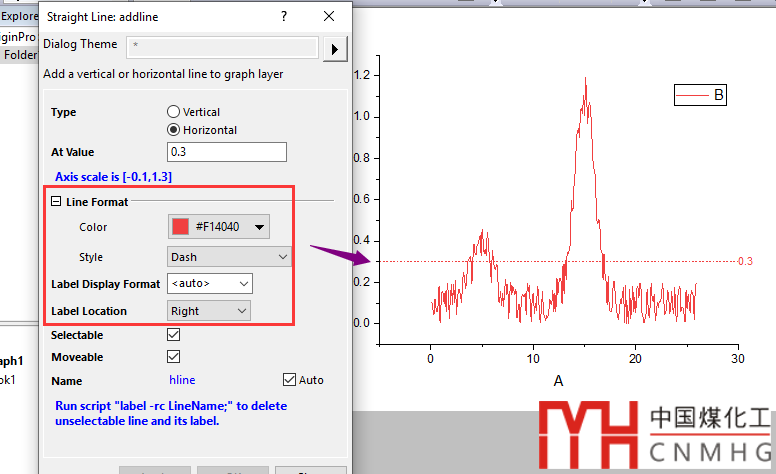Click the legend box labeled B

pyautogui.click(x=699, y=96)
